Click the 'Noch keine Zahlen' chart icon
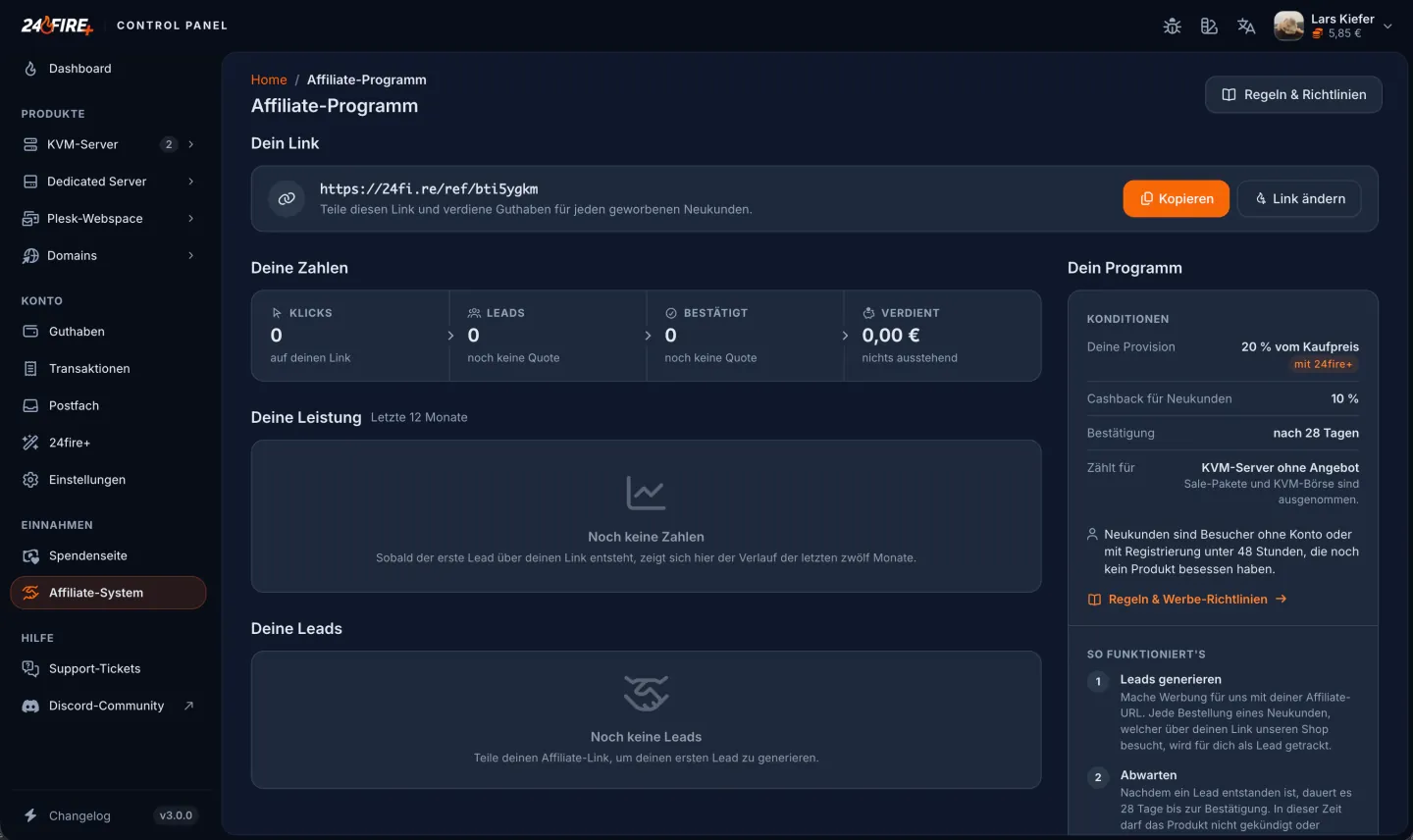The height and width of the screenshot is (840, 1413). click(x=646, y=493)
